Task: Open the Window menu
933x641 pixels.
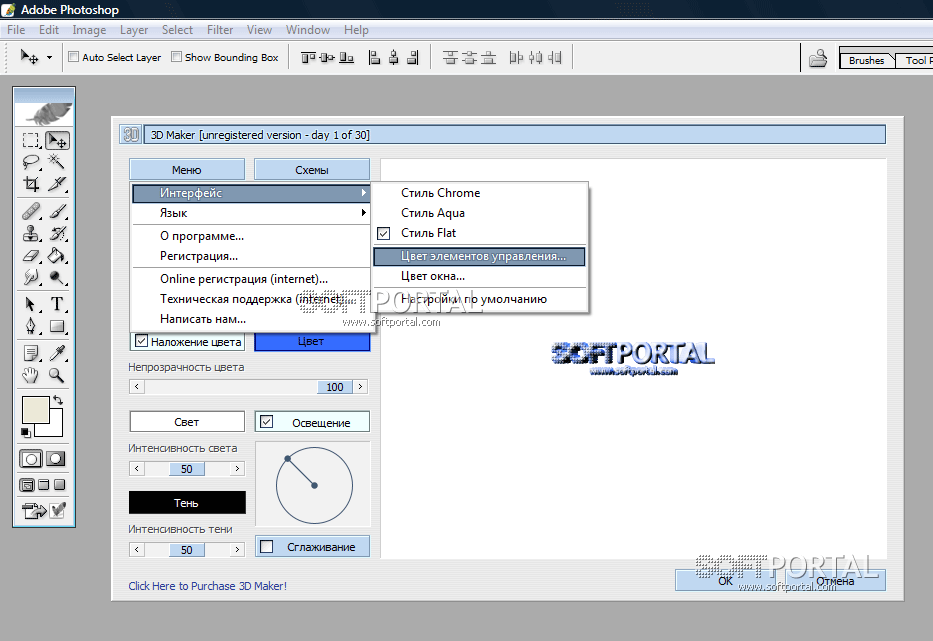Action: point(308,30)
